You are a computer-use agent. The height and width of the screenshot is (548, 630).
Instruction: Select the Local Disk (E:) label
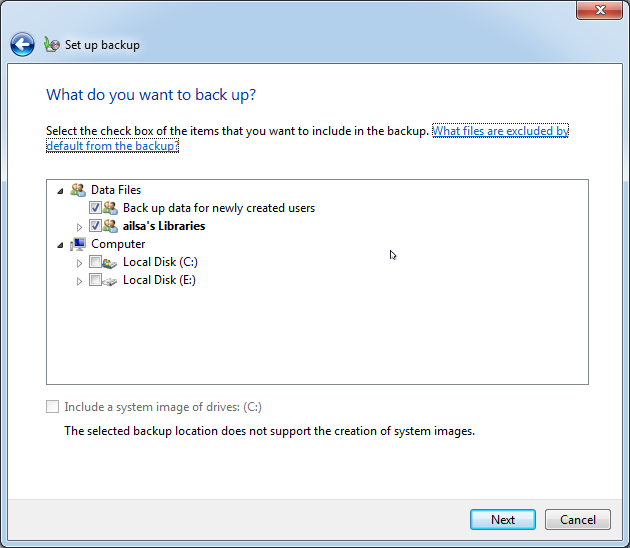(x=159, y=280)
